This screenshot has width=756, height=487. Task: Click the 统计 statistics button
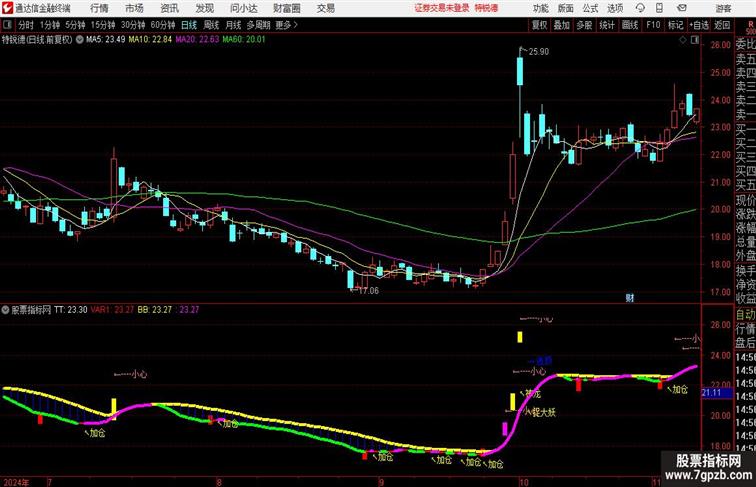607,25
